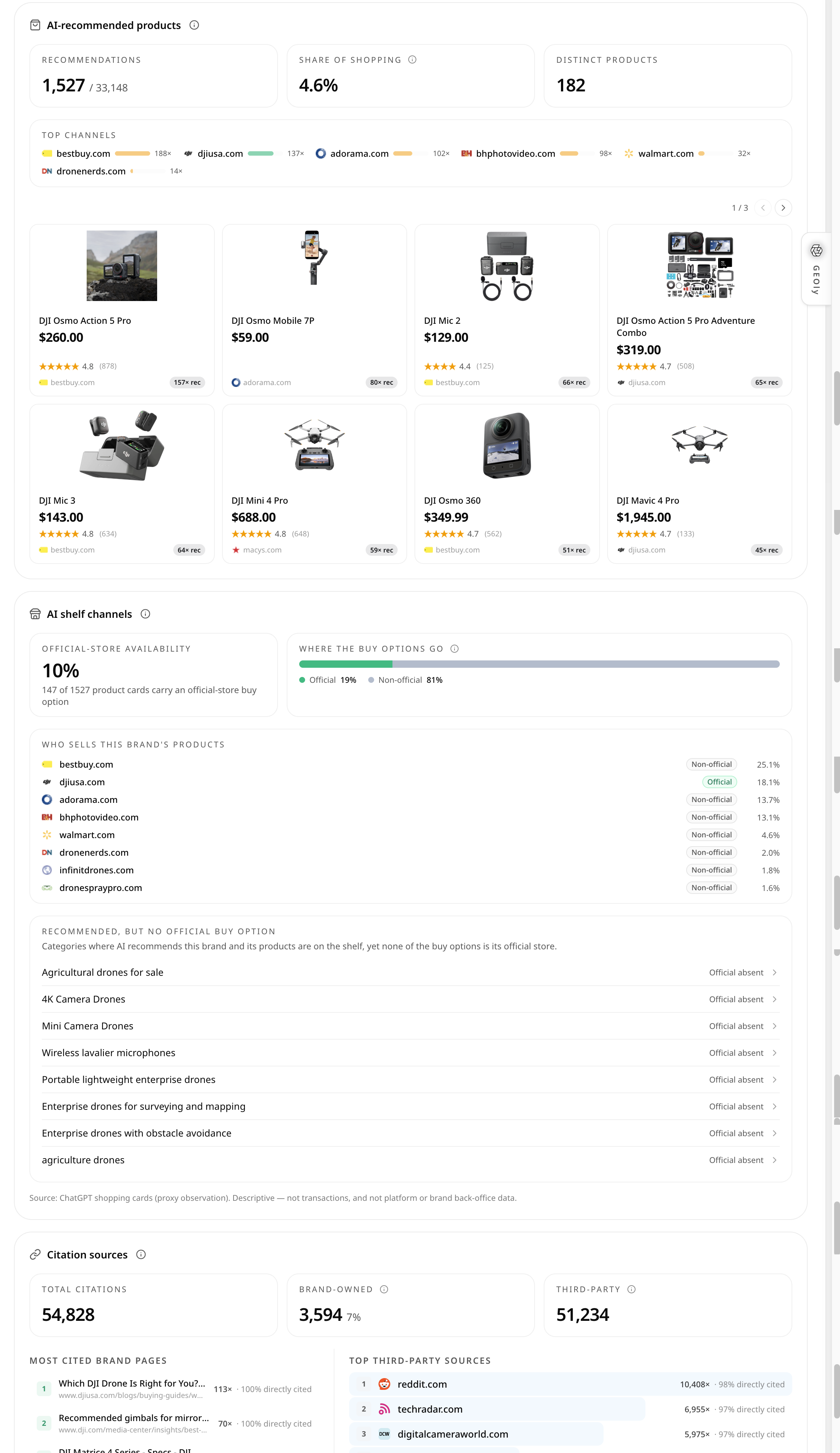
Task: Click the official vs non-official buy options bar
Action: (539, 664)
